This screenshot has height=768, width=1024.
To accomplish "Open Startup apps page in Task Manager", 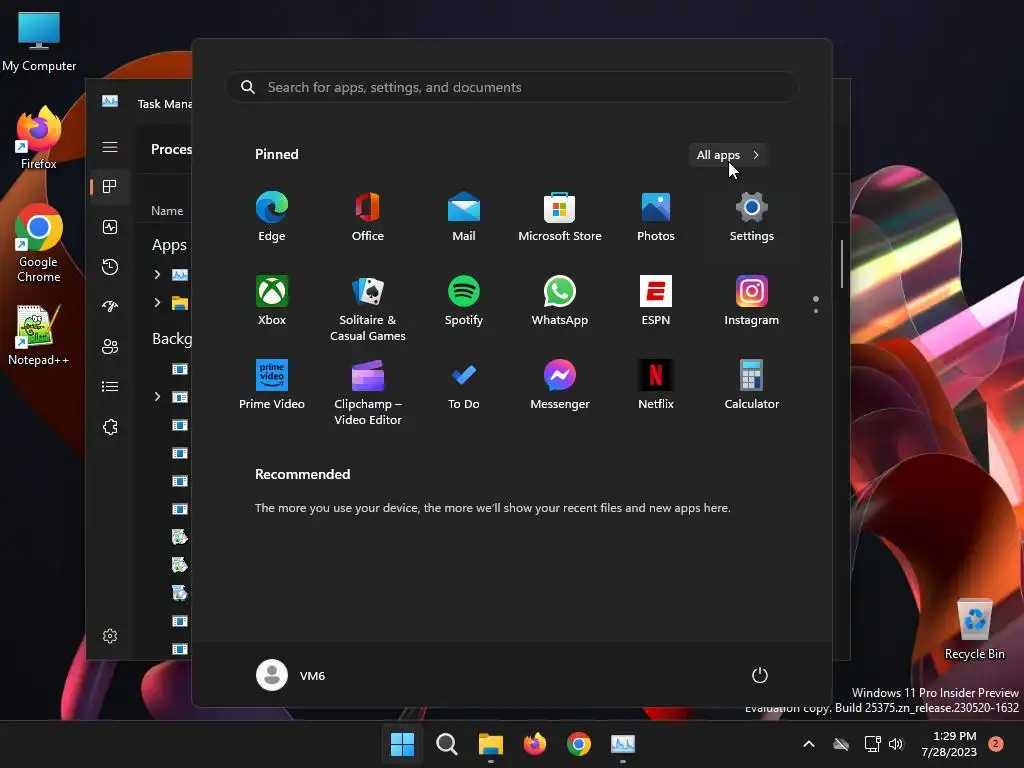I will [x=110, y=306].
